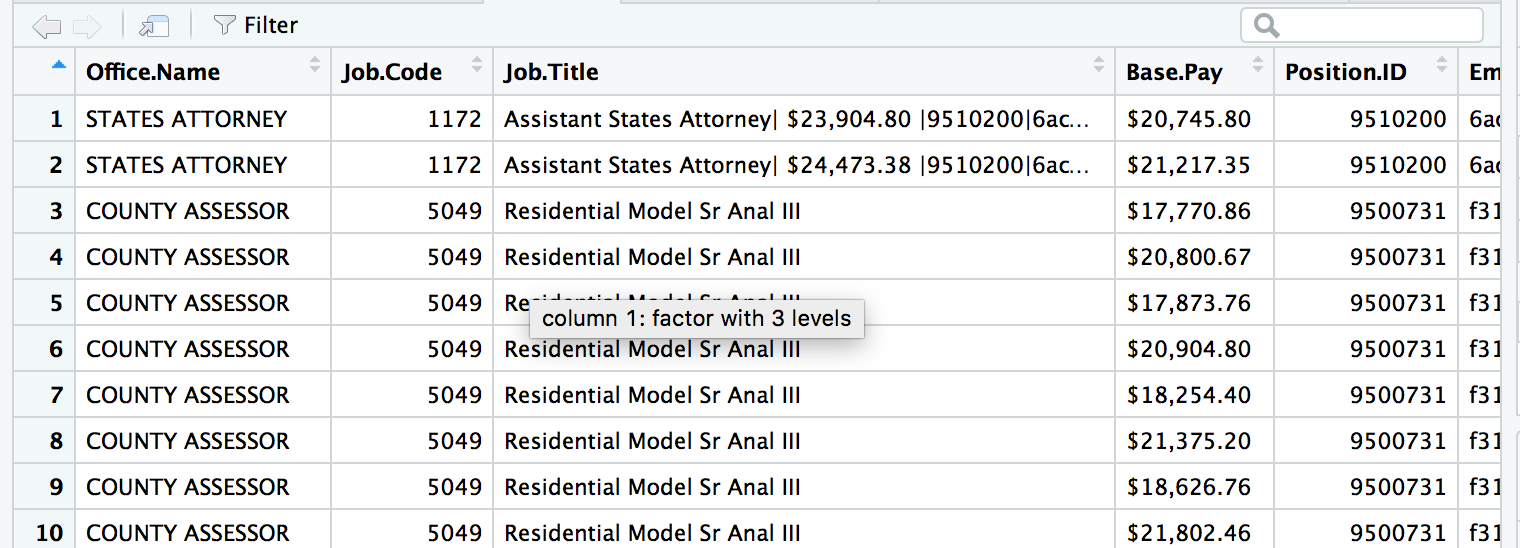Click STATES ATTORNEY cell in row 1
Screen dimensions: 1520x548
[x=186, y=119]
